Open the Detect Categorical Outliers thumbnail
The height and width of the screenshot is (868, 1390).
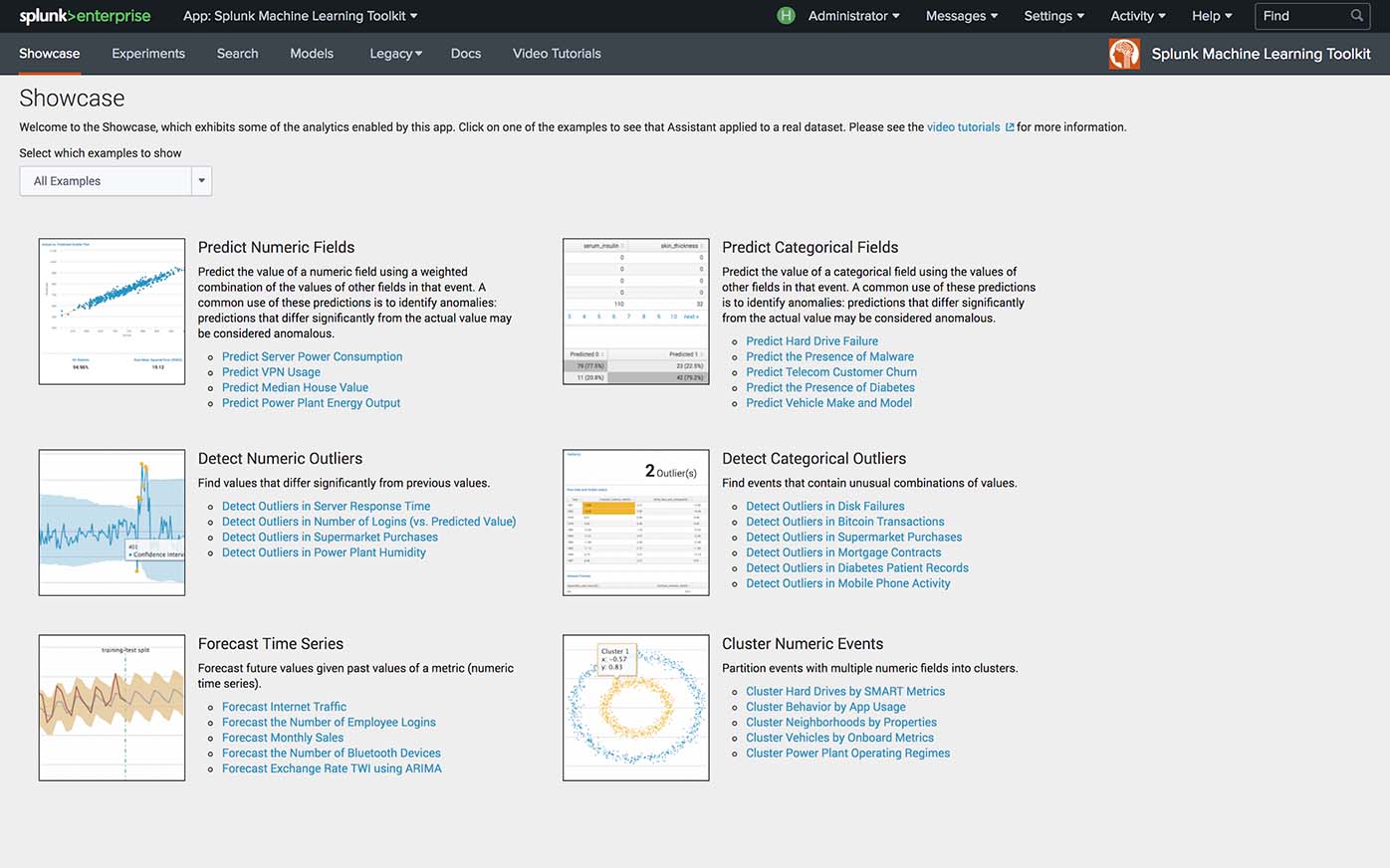tap(636, 523)
